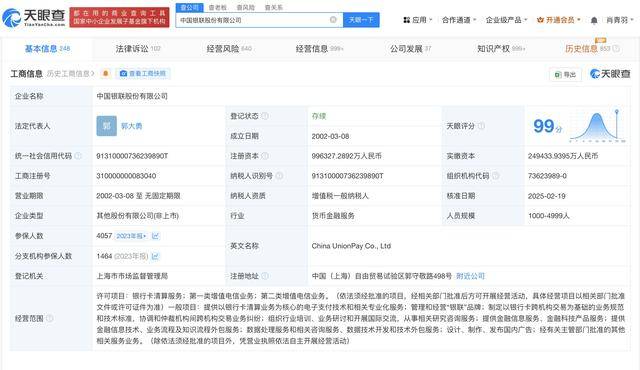
Task: Show info tooltip beside 统一社会信用代码
Action: coord(78,156)
